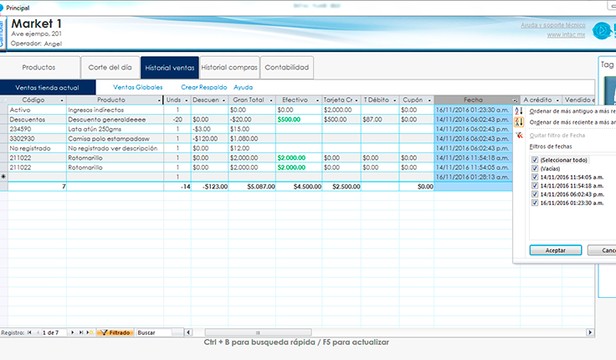Open the T Débito column filter dropdown
Image resolution: width=616 pixels, height=360 pixels.
pos(395,101)
